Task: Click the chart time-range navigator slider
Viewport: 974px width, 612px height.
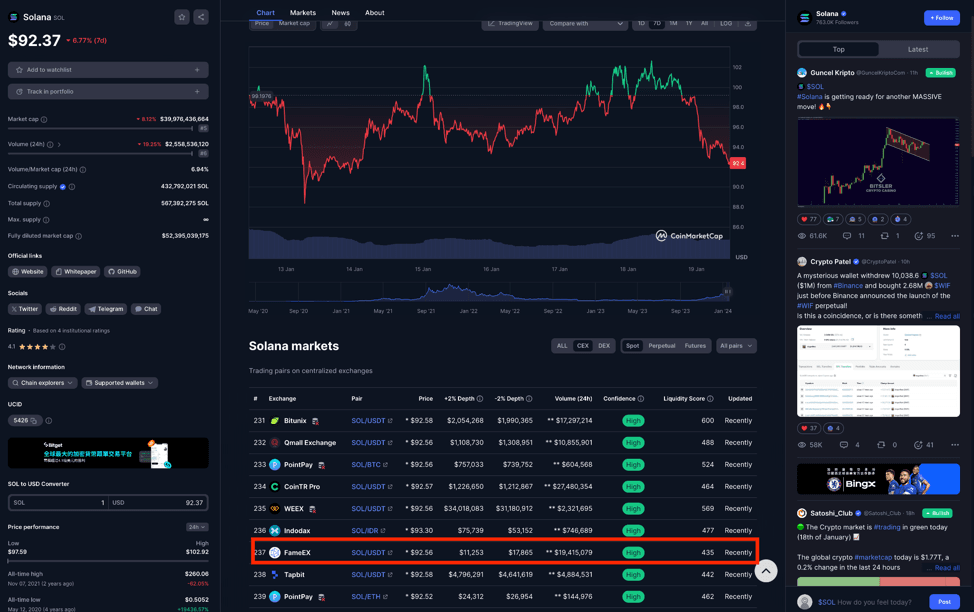Action: click(490, 293)
